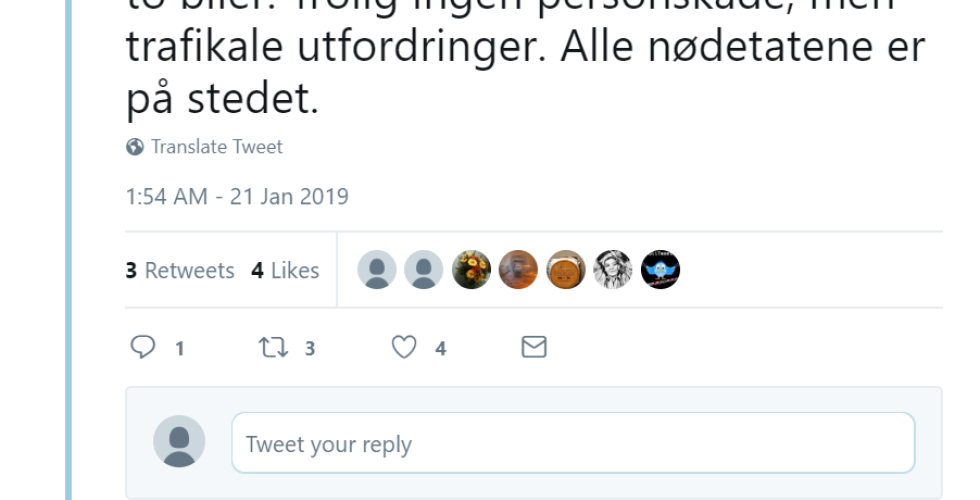980x500 pixels.
Task: Click your profile avatar beside reply box
Action: click(179, 442)
